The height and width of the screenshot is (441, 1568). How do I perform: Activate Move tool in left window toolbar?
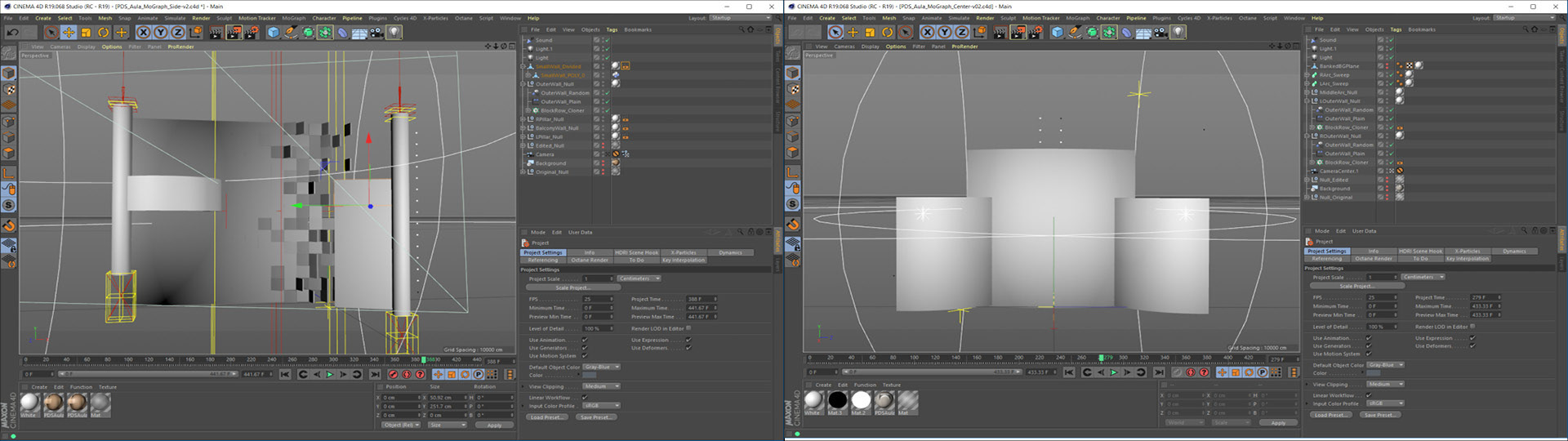pyautogui.click(x=69, y=33)
